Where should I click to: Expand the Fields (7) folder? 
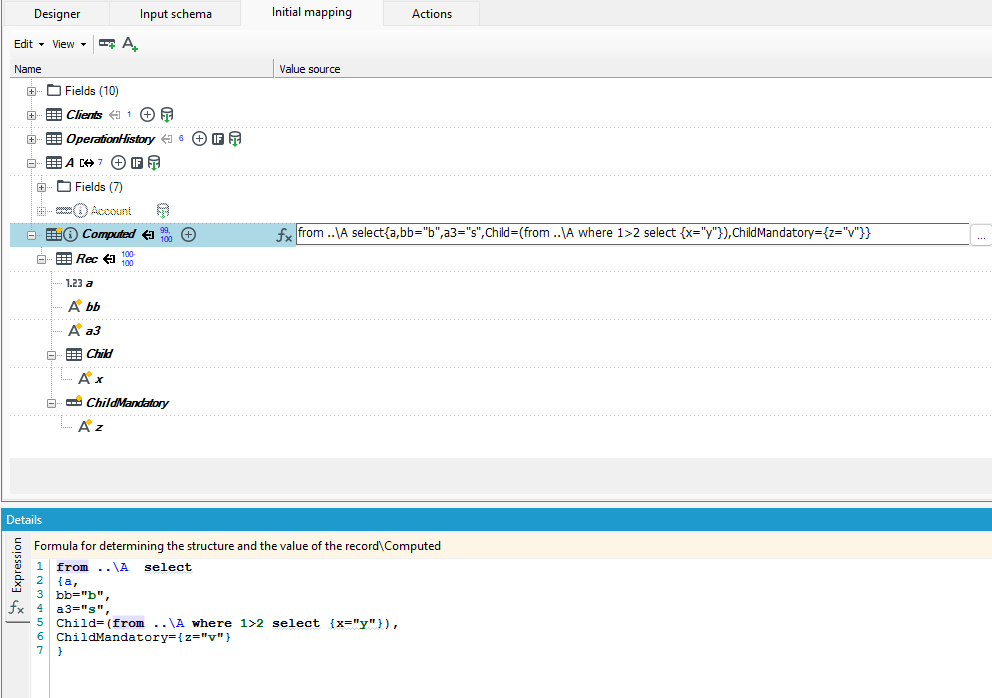[x=41, y=187]
